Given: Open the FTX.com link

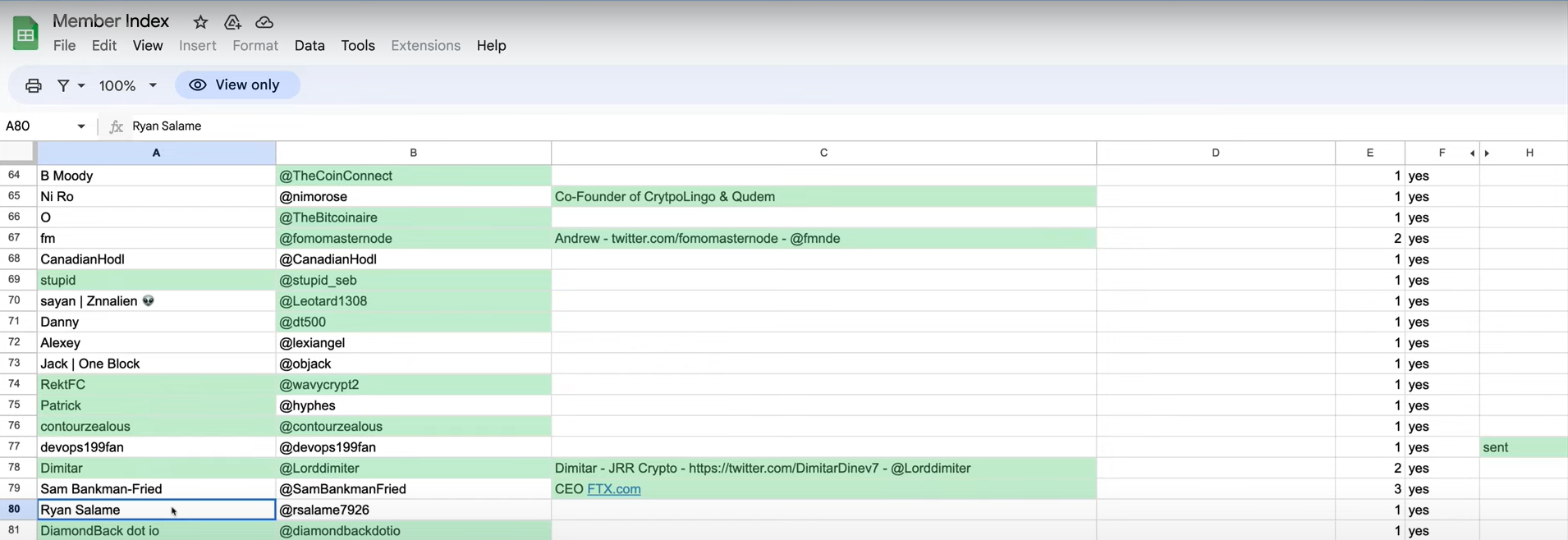Looking at the screenshot, I should (613, 489).
